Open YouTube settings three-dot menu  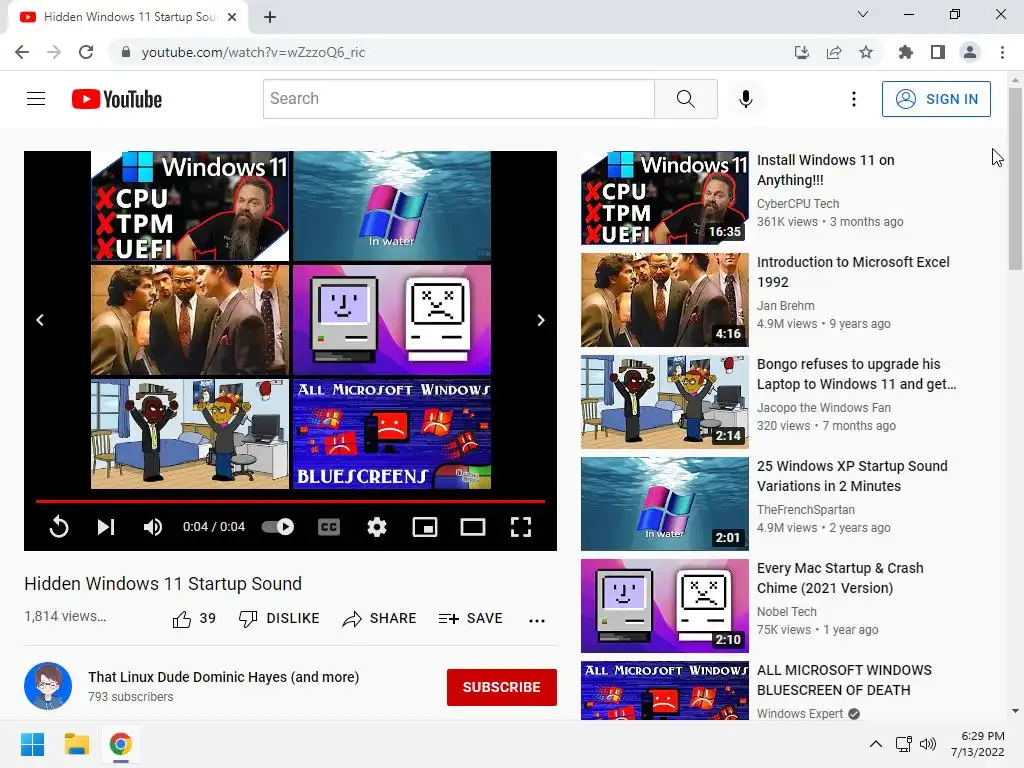coord(854,99)
